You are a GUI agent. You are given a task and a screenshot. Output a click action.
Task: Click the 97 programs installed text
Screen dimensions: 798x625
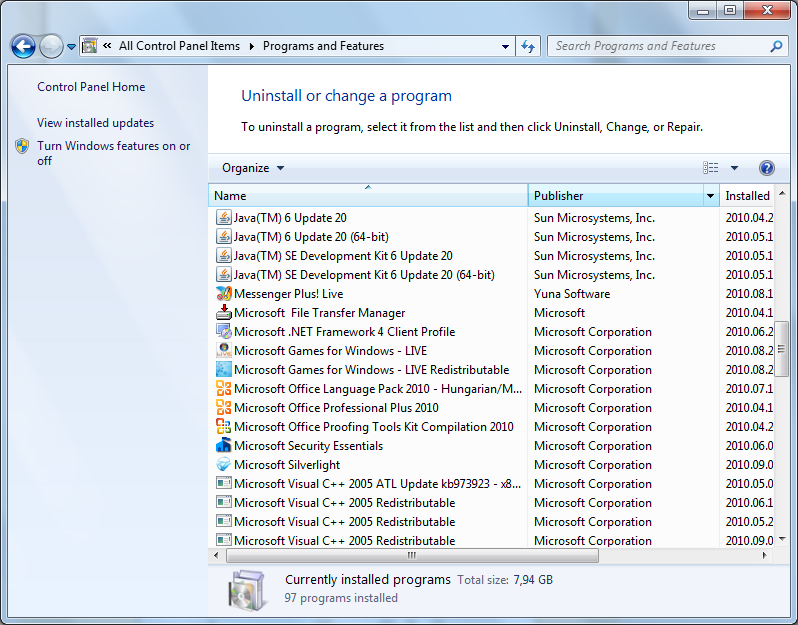341,598
